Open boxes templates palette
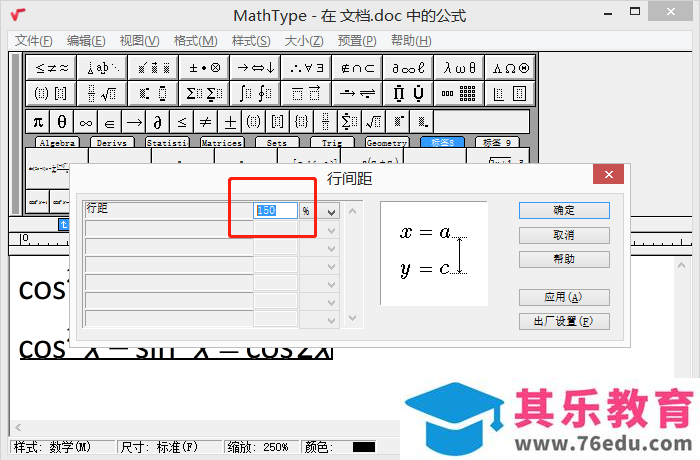 510,93
